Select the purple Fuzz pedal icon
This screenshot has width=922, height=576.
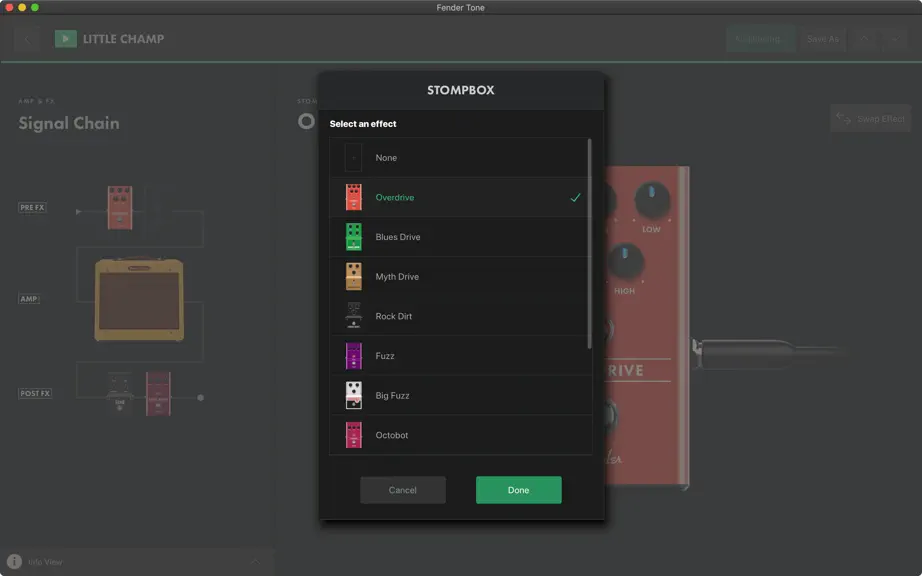[353, 356]
